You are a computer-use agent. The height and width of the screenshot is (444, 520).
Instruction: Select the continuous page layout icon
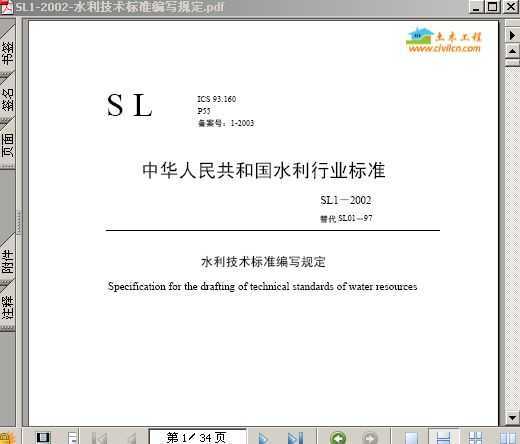[x=443, y=437]
